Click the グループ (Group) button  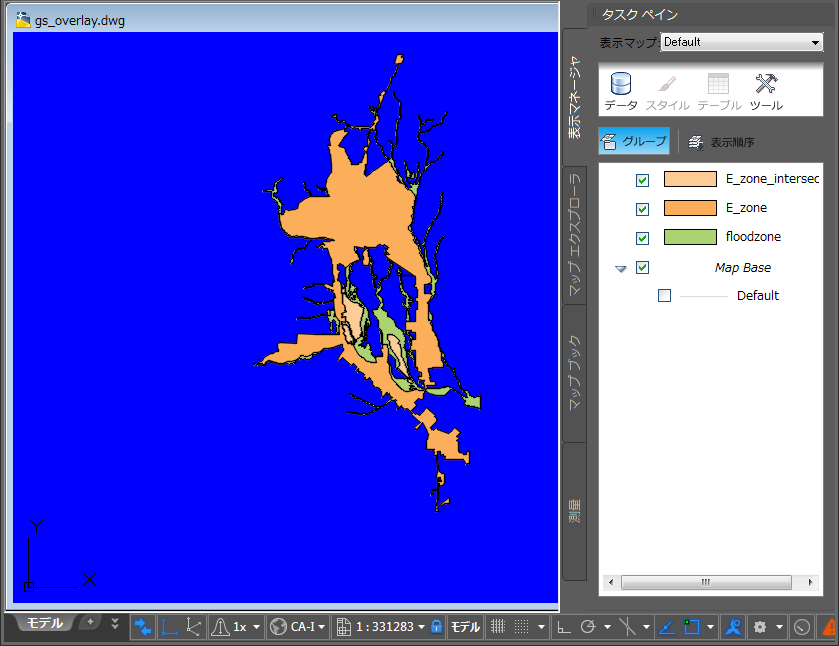[x=634, y=141]
